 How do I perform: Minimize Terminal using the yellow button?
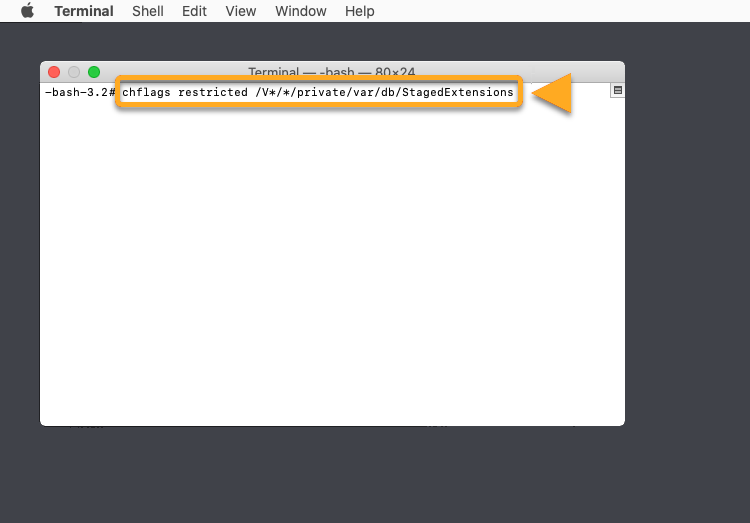(x=74, y=72)
